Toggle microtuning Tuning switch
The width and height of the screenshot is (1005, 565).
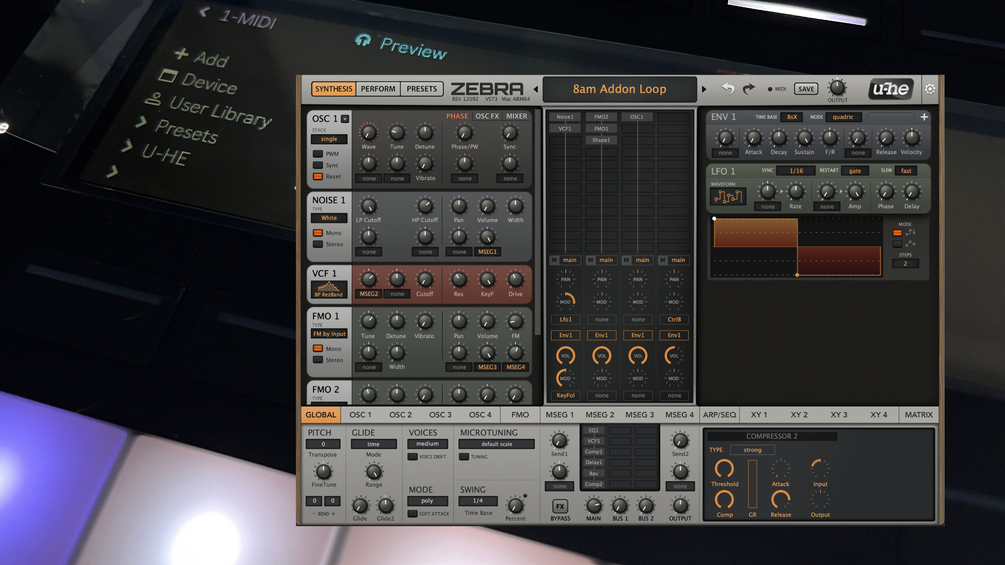[x=464, y=457]
